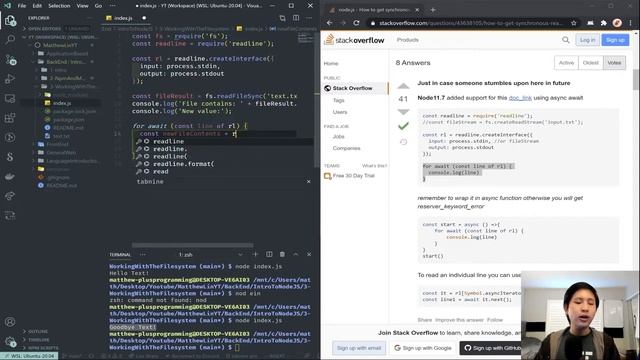The width and height of the screenshot is (640, 360).
Task: Open the Accounts icon in VS Code activity bar
Action: (x=10, y=322)
